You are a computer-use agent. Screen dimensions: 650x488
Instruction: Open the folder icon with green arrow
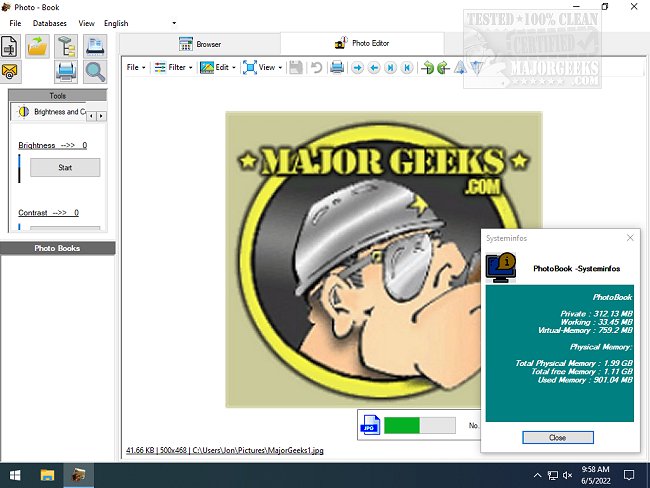[37, 46]
